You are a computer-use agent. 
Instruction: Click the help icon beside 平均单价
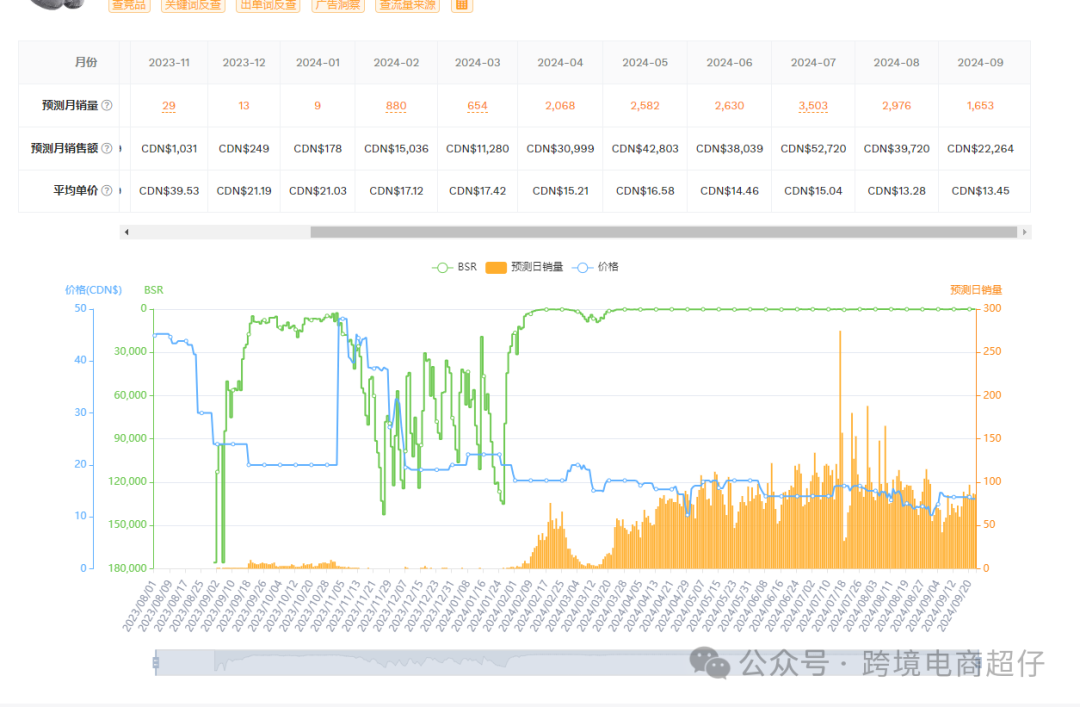click(x=107, y=191)
